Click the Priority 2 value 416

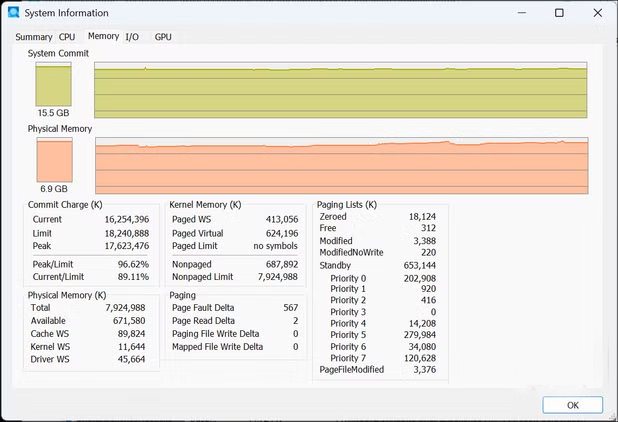coord(428,300)
